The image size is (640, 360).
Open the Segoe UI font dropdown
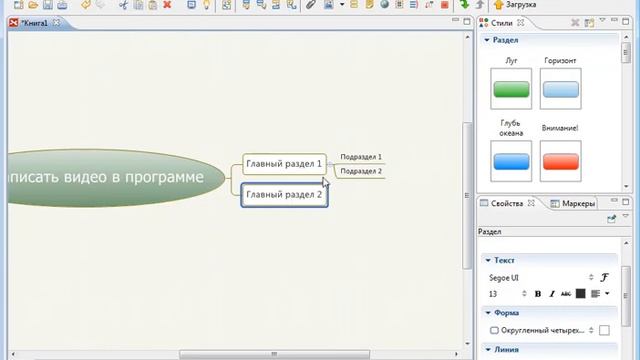(591, 278)
